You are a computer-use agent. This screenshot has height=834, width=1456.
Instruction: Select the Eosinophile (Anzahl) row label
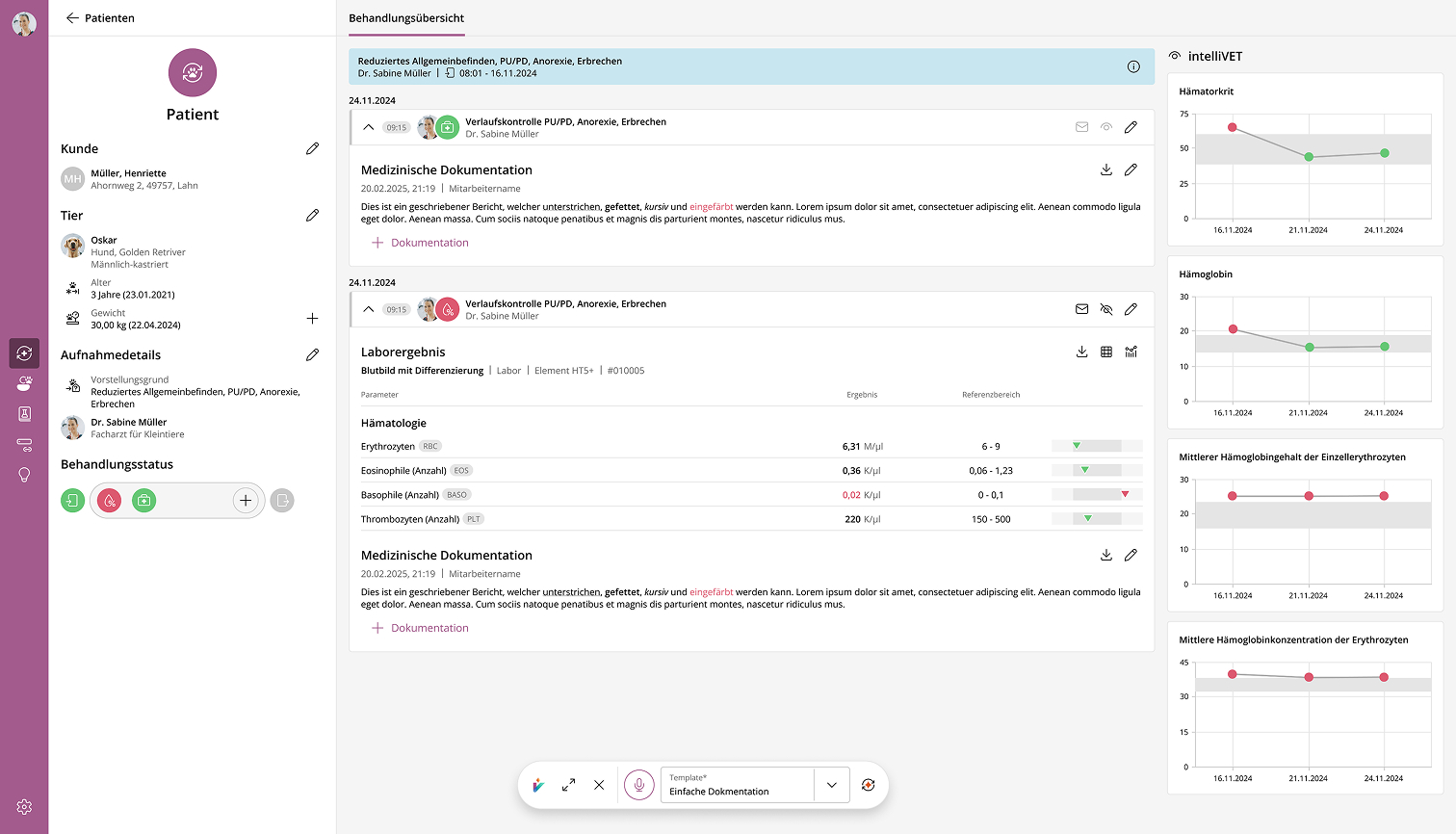[x=403, y=471]
